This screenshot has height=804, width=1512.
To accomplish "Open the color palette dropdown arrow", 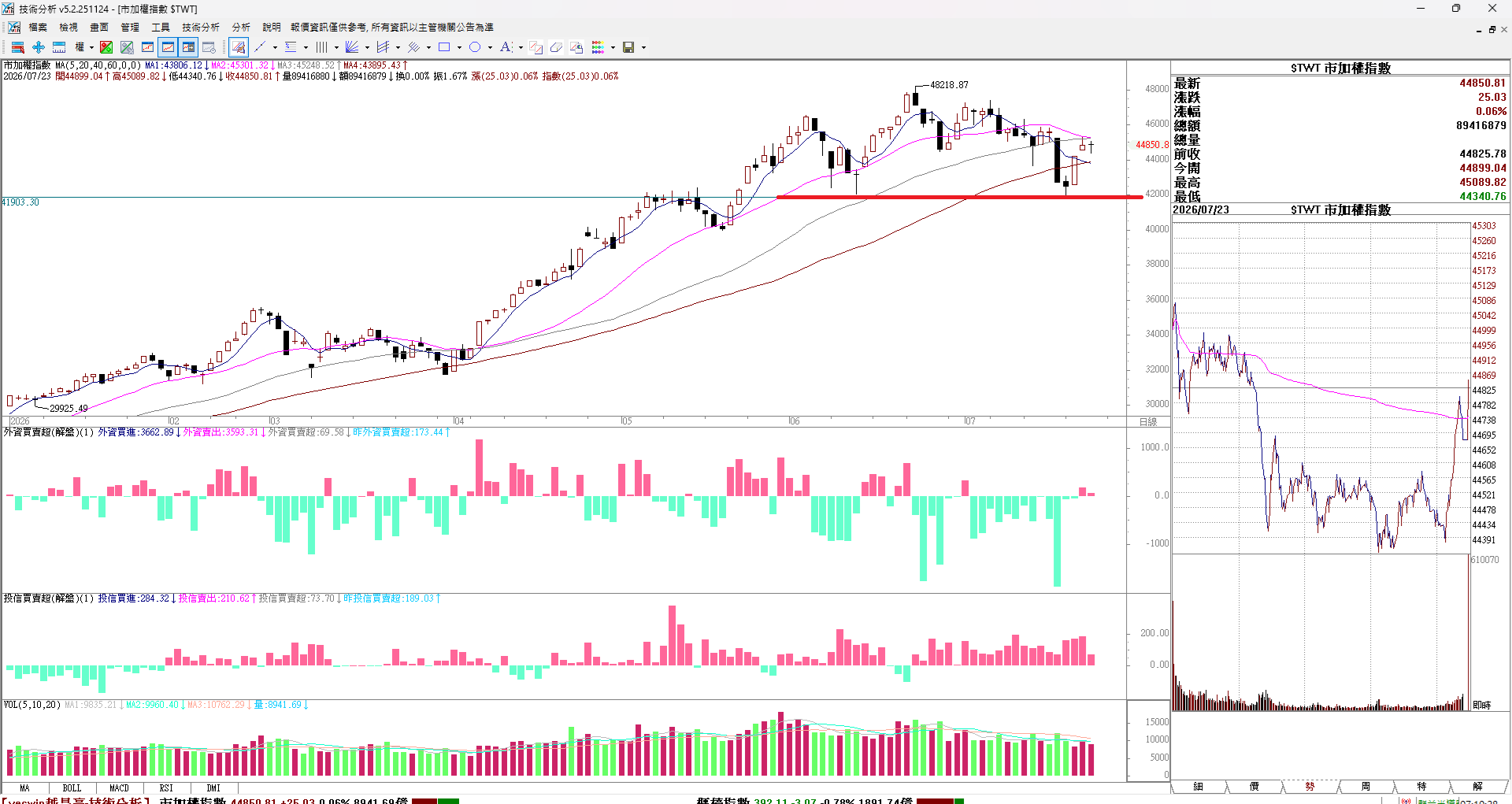I will coord(613,47).
